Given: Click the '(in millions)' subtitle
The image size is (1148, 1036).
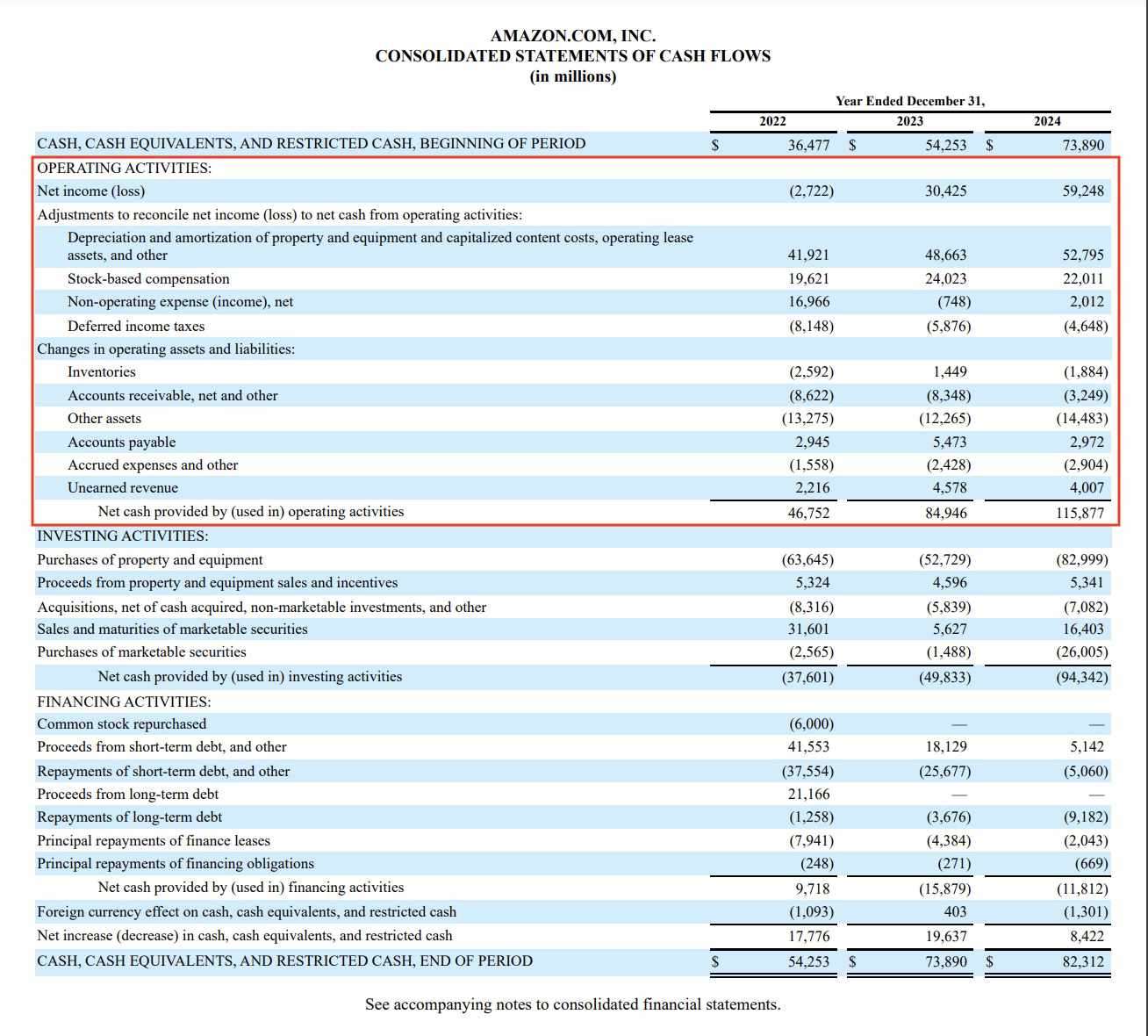Looking at the screenshot, I should (x=573, y=77).
